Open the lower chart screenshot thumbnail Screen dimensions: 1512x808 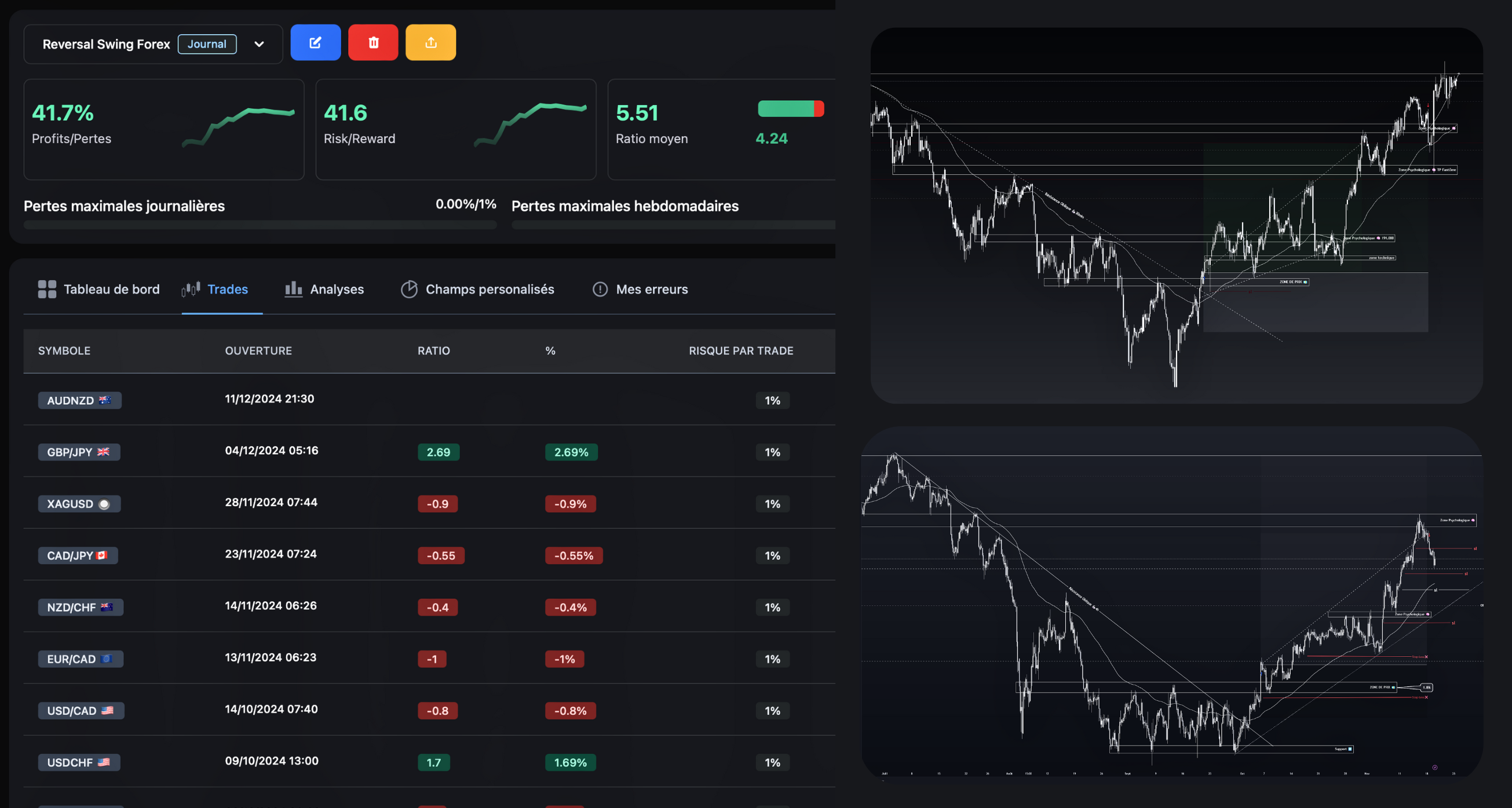[x=1171, y=601]
